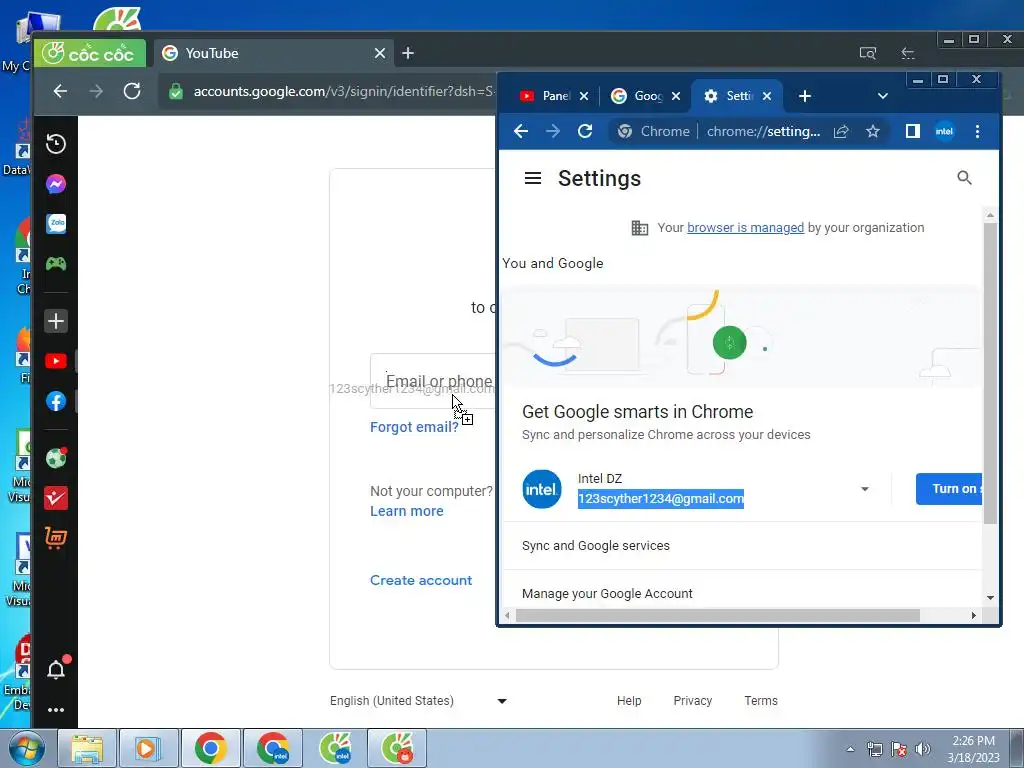
Task: Click the Settings horizontal scrollbar thumb
Action: (x=718, y=616)
